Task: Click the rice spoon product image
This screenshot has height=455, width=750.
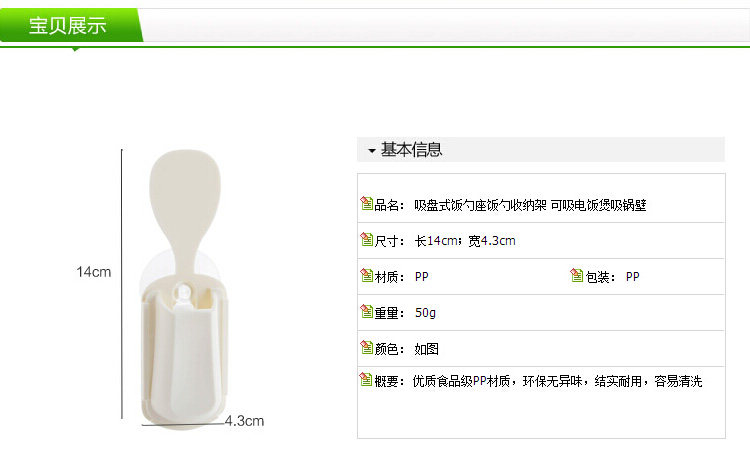Action: click(184, 289)
